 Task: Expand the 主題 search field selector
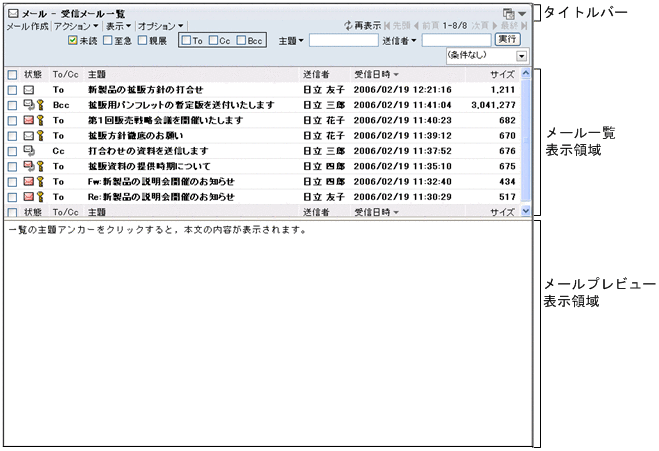tap(291, 41)
